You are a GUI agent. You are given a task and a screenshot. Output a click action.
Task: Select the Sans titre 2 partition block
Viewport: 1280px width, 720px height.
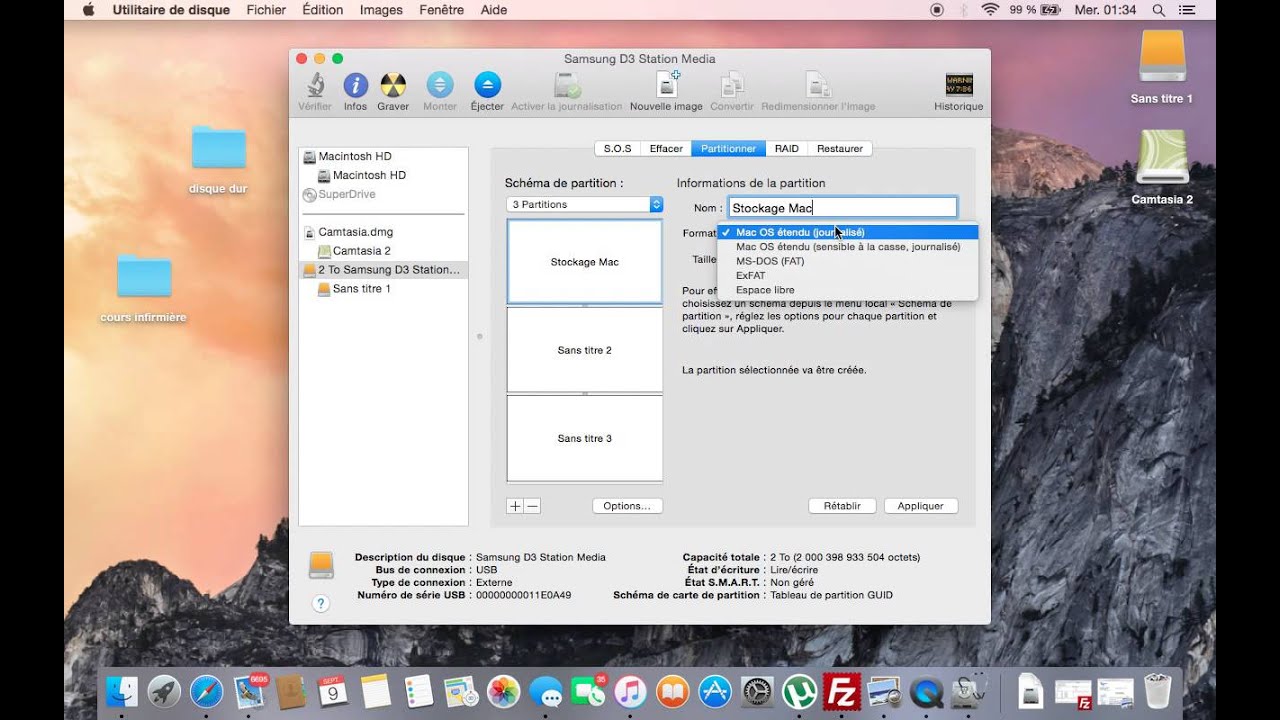point(585,350)
